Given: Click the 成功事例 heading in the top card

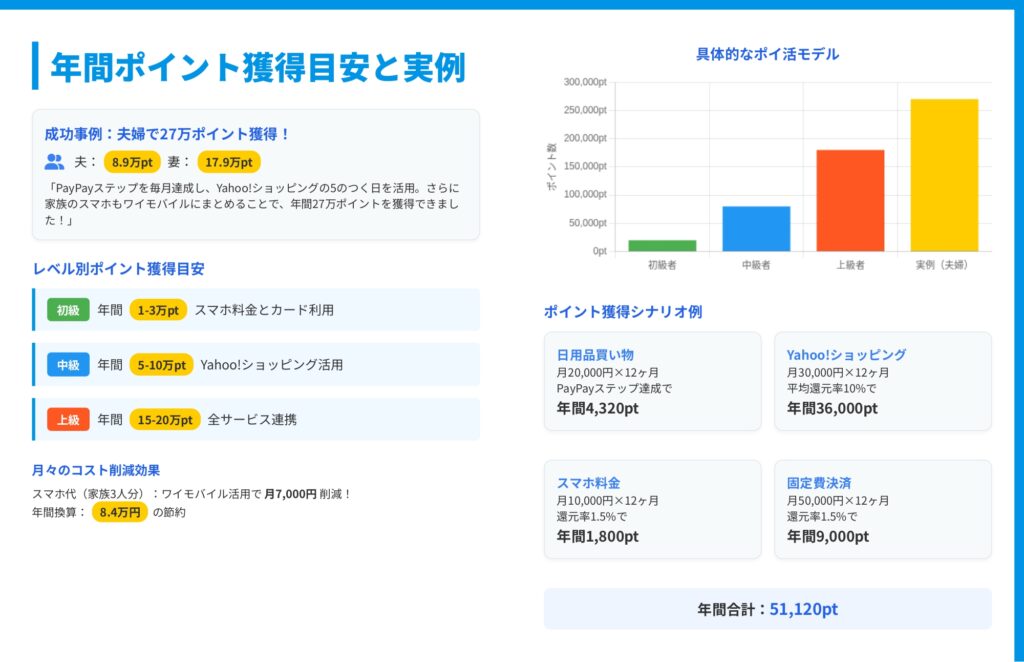Looking at the screenshot, I should pos(167,134).
